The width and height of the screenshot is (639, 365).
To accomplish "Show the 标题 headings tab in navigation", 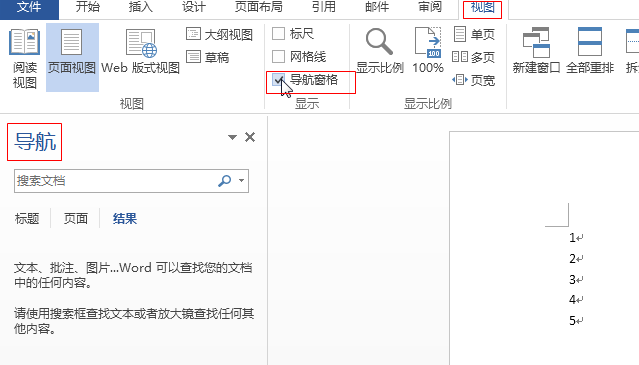I will pos(27,219).
